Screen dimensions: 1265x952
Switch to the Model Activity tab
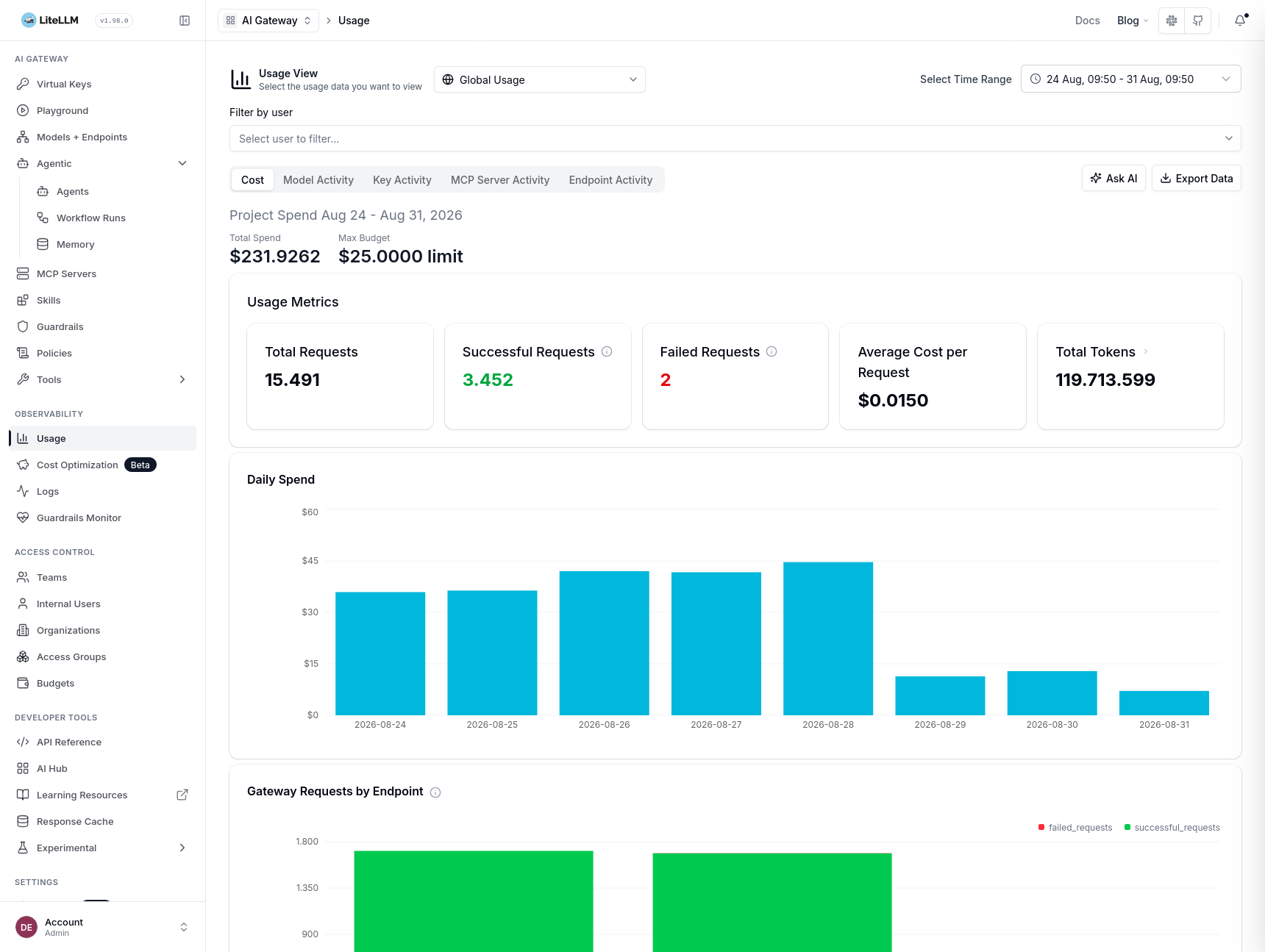click(318, 179)
